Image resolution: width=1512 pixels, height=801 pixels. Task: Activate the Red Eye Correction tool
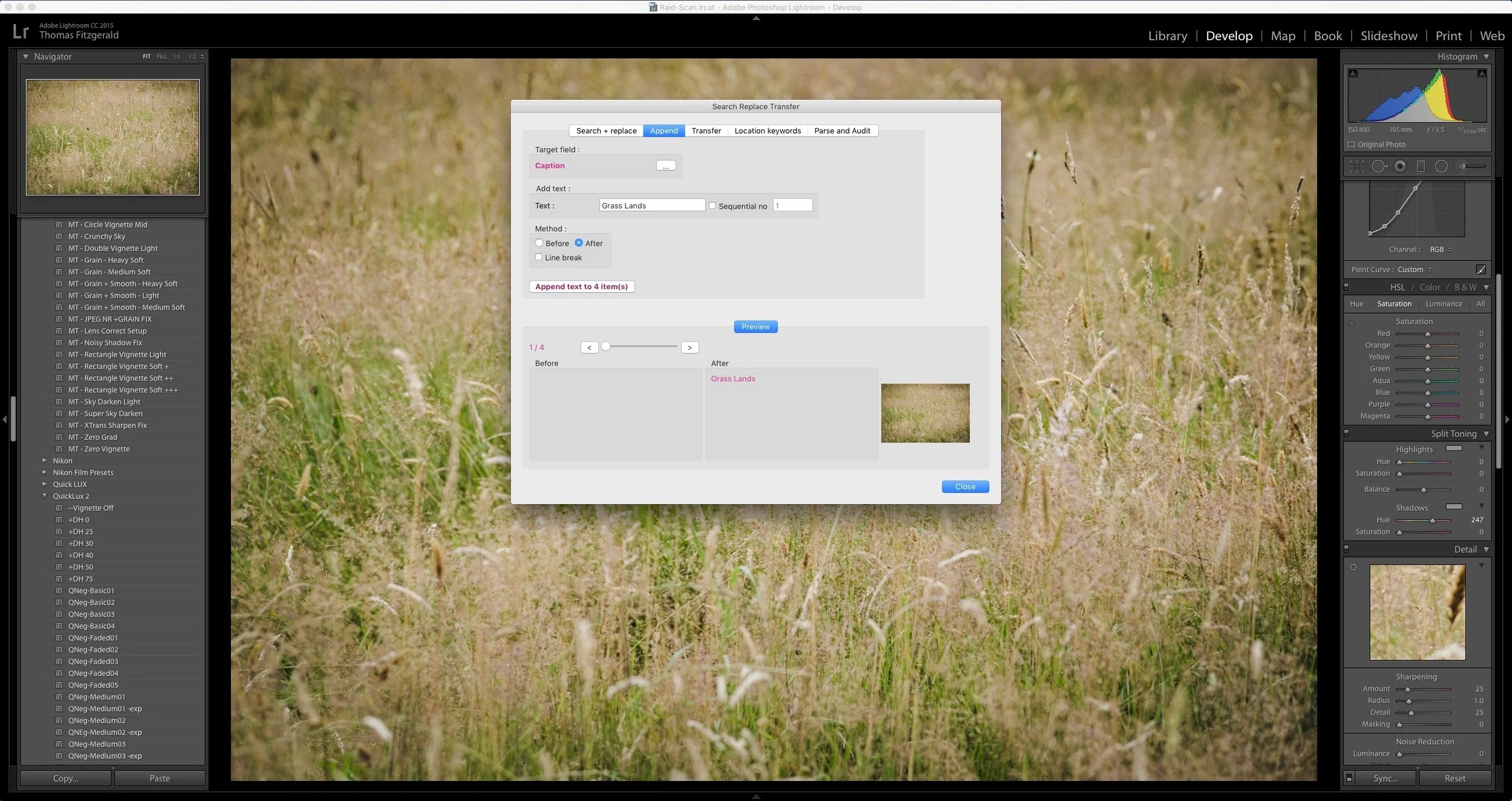coord(1400,166)
